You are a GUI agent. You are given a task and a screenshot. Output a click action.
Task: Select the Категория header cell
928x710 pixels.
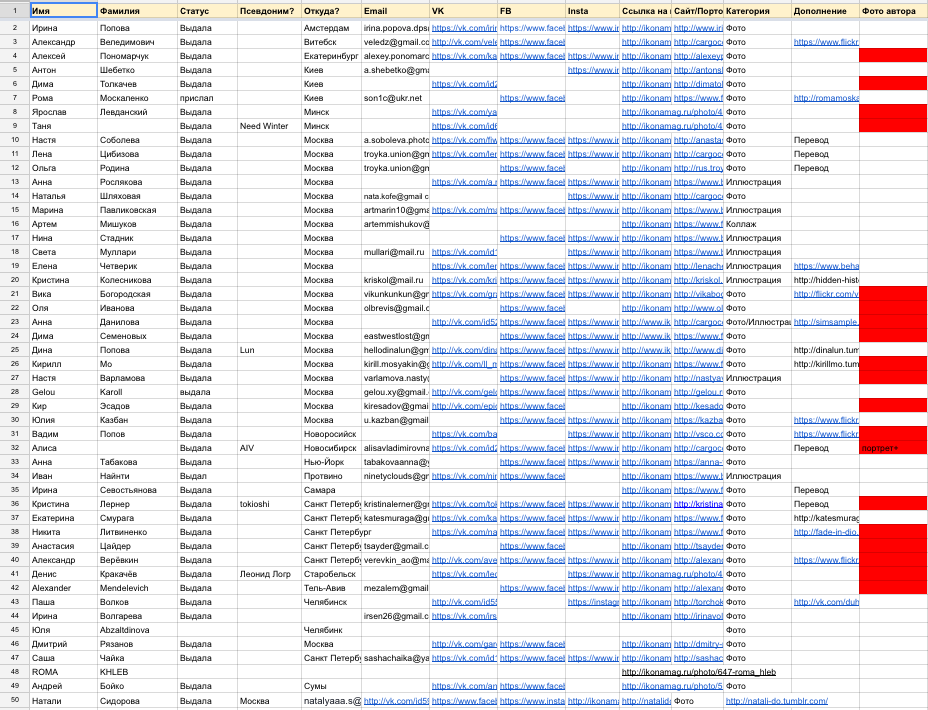pyautogui.click(x=758, y=11)
